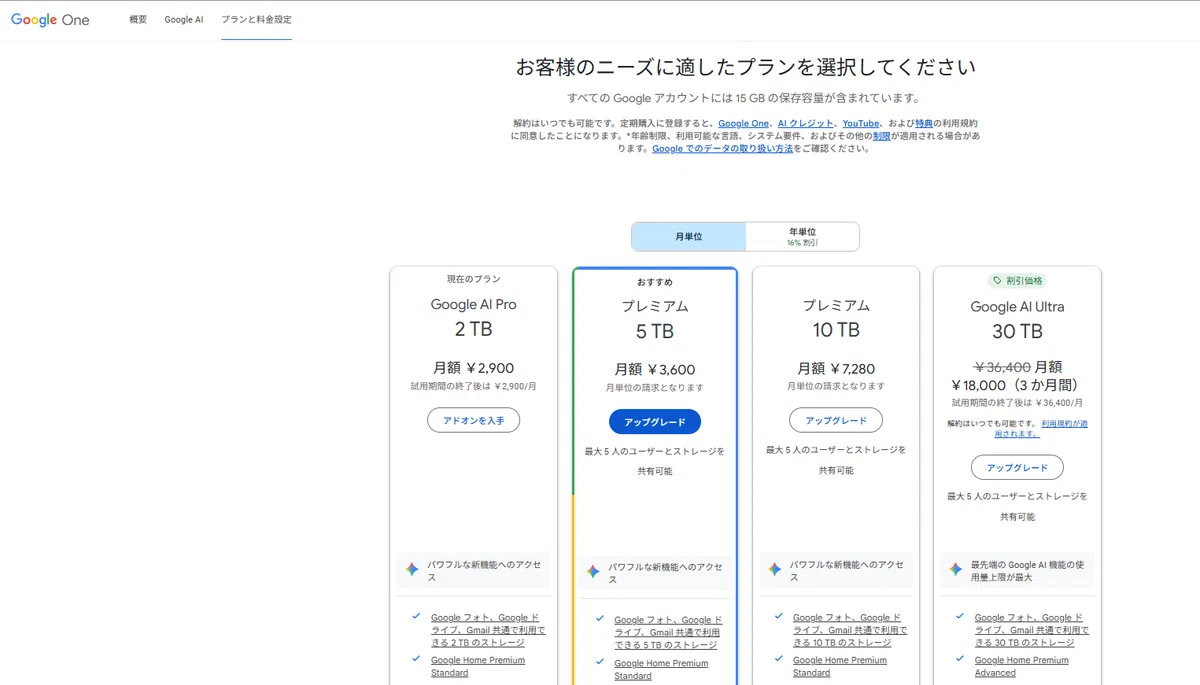This screenshot has width=1200, height=685.
Task: Open Google Home Premium Standard in 5 TB card
Action: pos(661,669)
